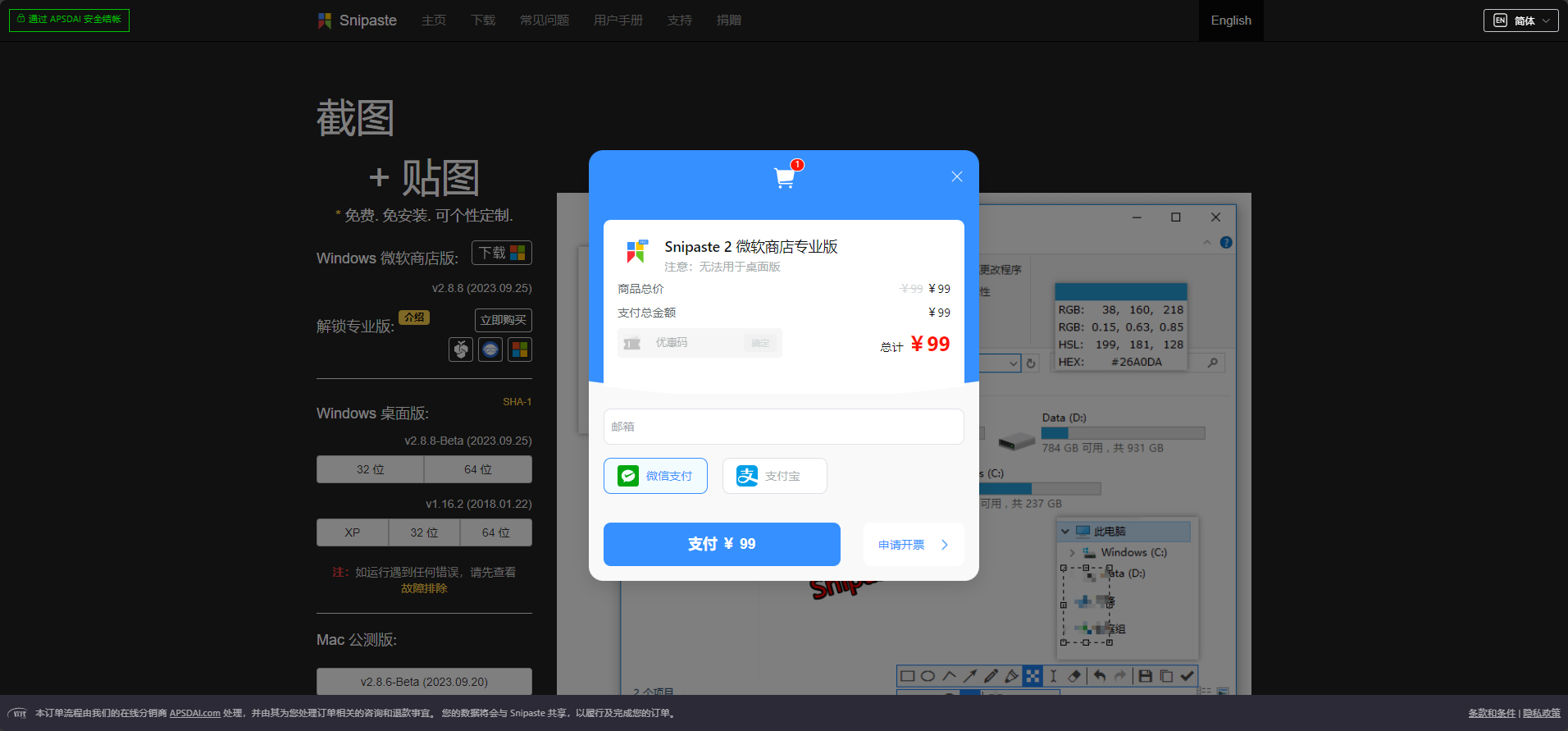This screenshot has width=1568, height=731.
Task: Open 隐私政策 in the footer
Action: click(x=1542, y=713)
